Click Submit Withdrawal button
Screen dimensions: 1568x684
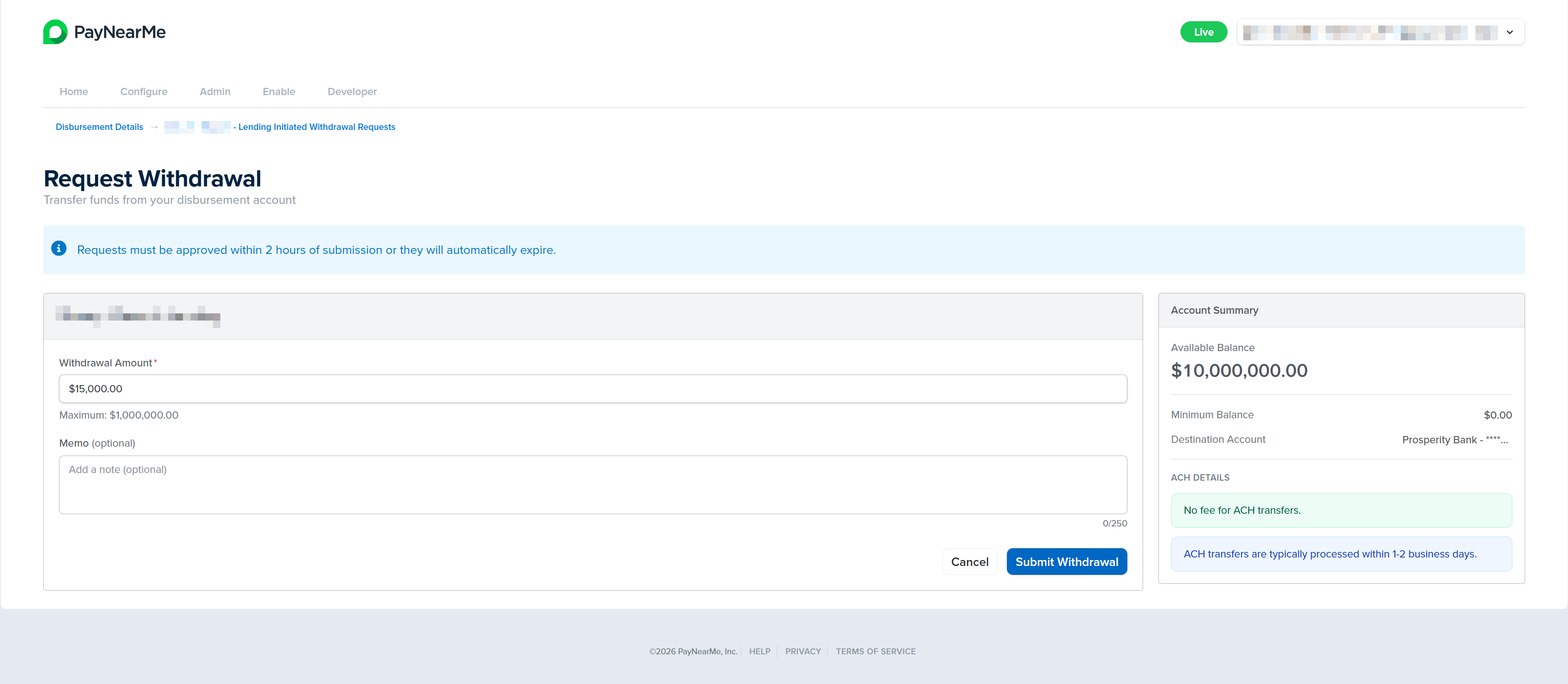coord(1066,562)
